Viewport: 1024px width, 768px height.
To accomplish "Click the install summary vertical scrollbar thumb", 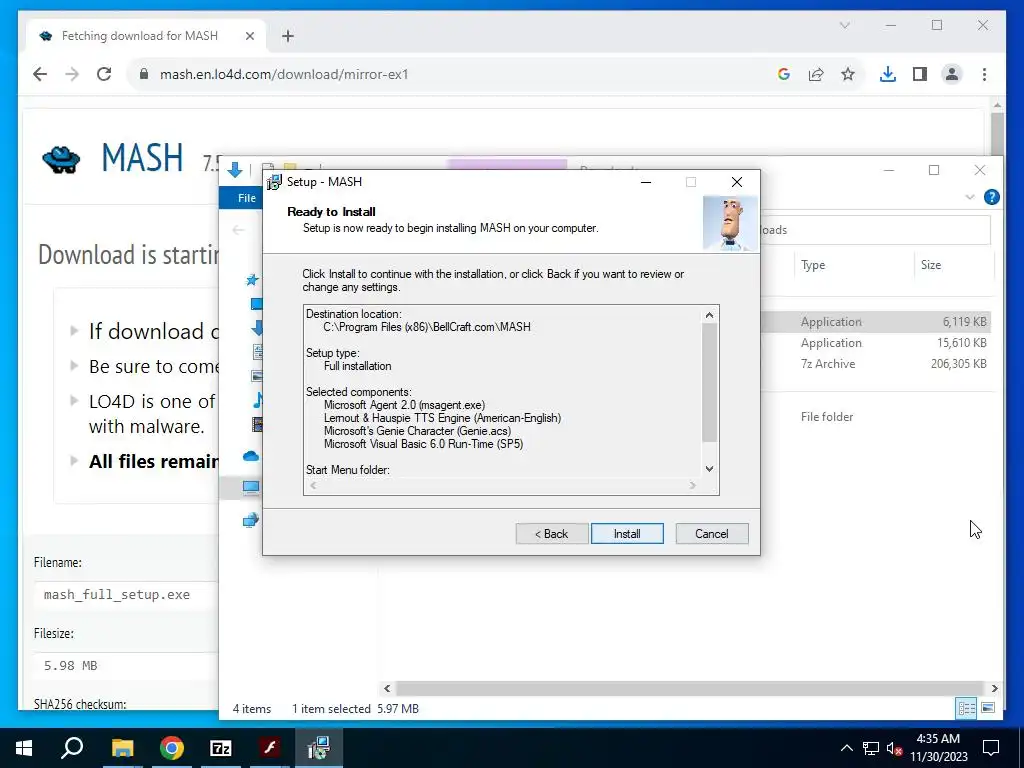I will [x=709, y=383].
